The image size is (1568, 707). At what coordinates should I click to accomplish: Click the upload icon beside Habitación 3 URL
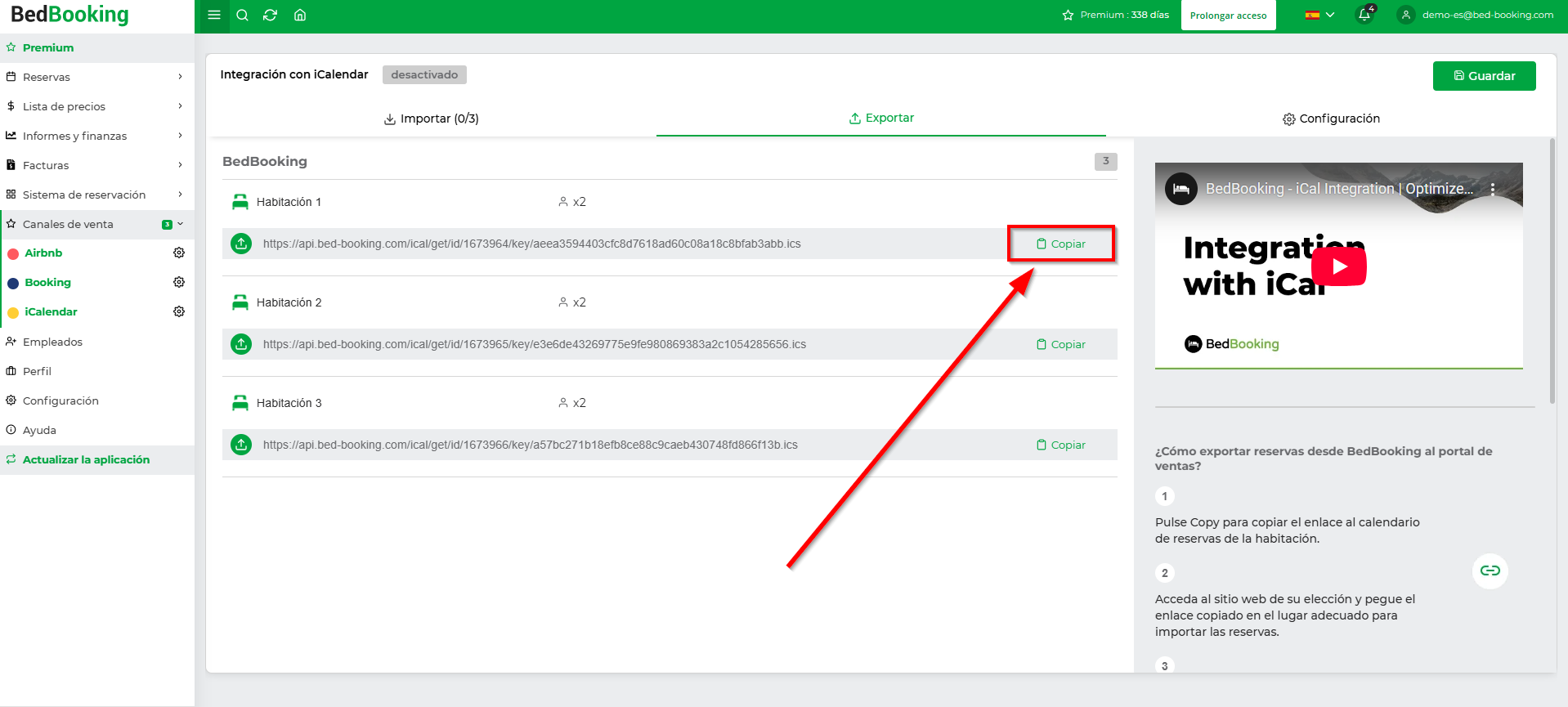(x=241, y=445)
